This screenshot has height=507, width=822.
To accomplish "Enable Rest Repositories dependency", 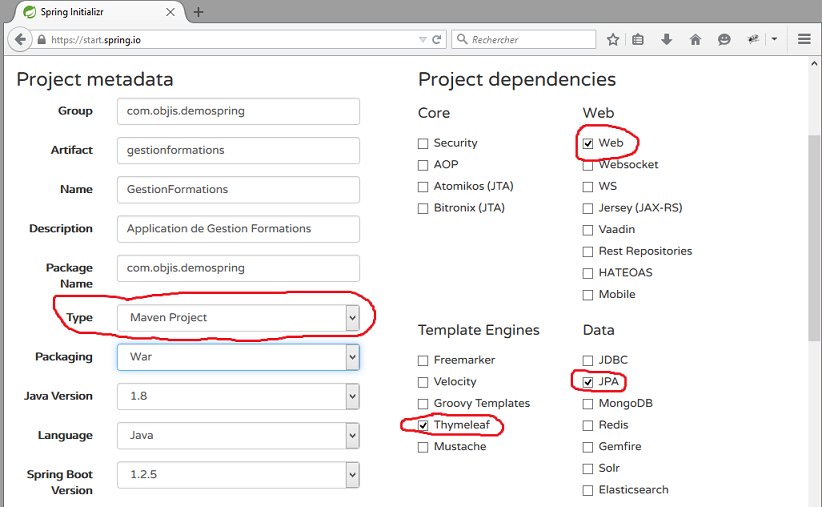I will click(x=588, y=252).
